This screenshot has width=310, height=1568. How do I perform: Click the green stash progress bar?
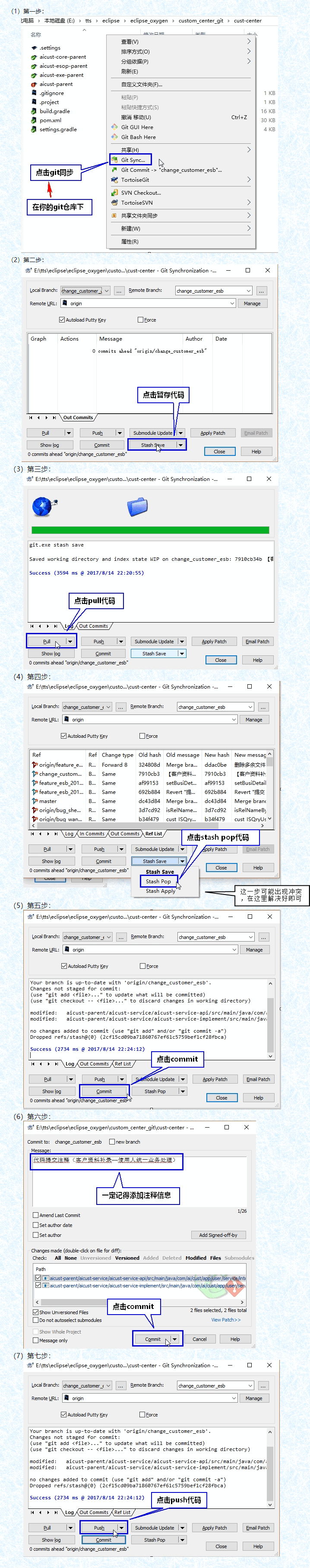(150, 530)
